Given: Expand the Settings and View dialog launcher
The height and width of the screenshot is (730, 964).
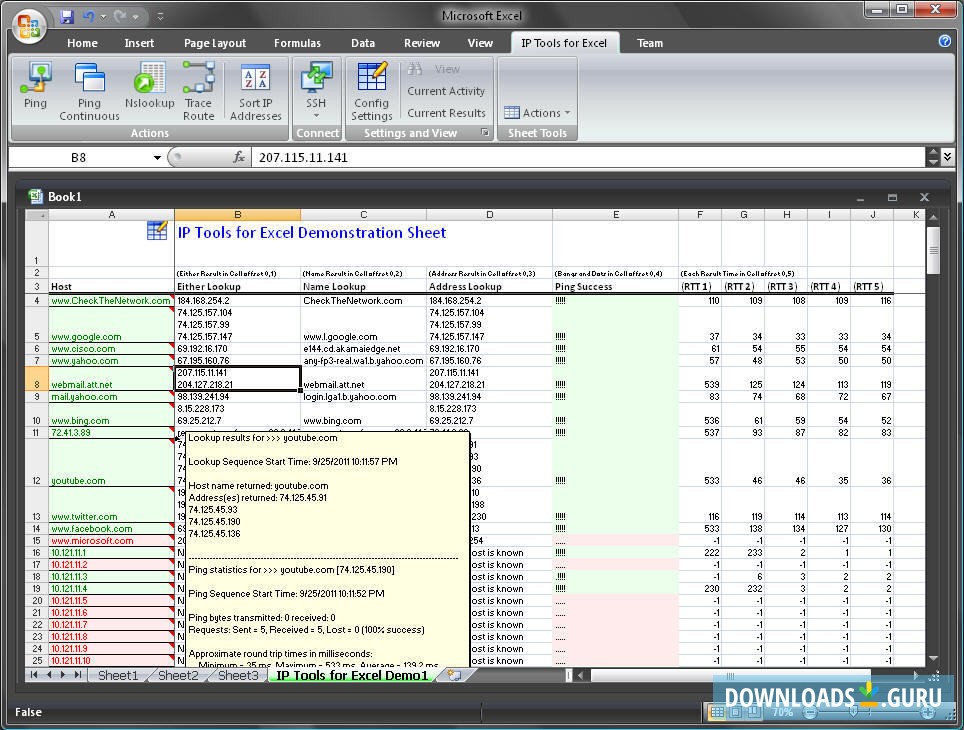Looking at the screenshot, I should coord(485,133).
